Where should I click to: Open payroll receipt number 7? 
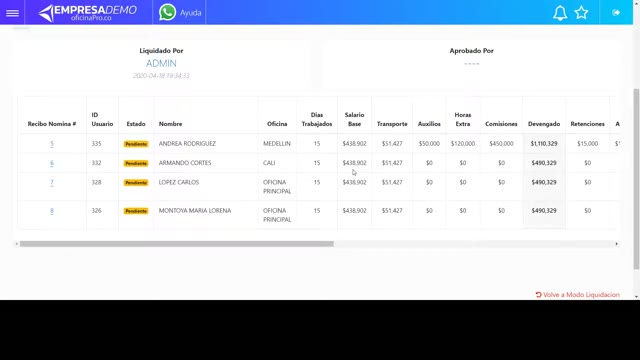52,182
